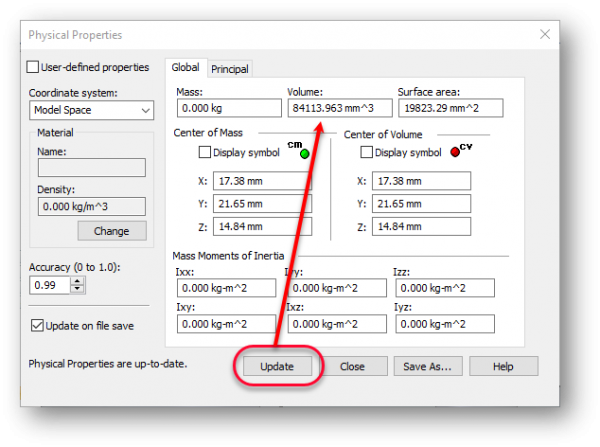Click the 'Mass Moments of Inertia' heading
The width and height of the screenshot is (600, 447).
pyautogui.click(x=228, y=256)
